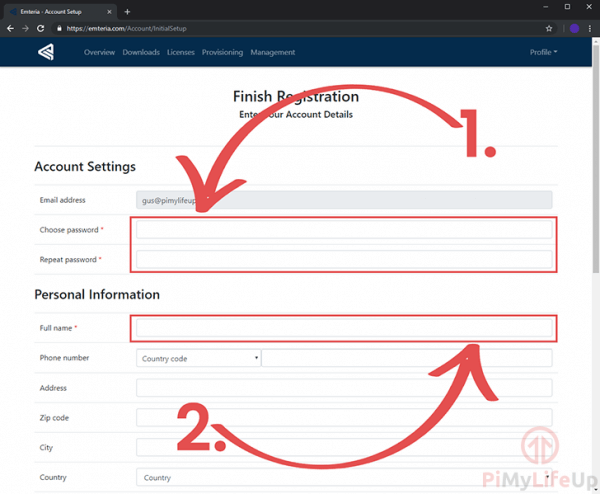Reload the page with refresh icon

pos(42,28)
